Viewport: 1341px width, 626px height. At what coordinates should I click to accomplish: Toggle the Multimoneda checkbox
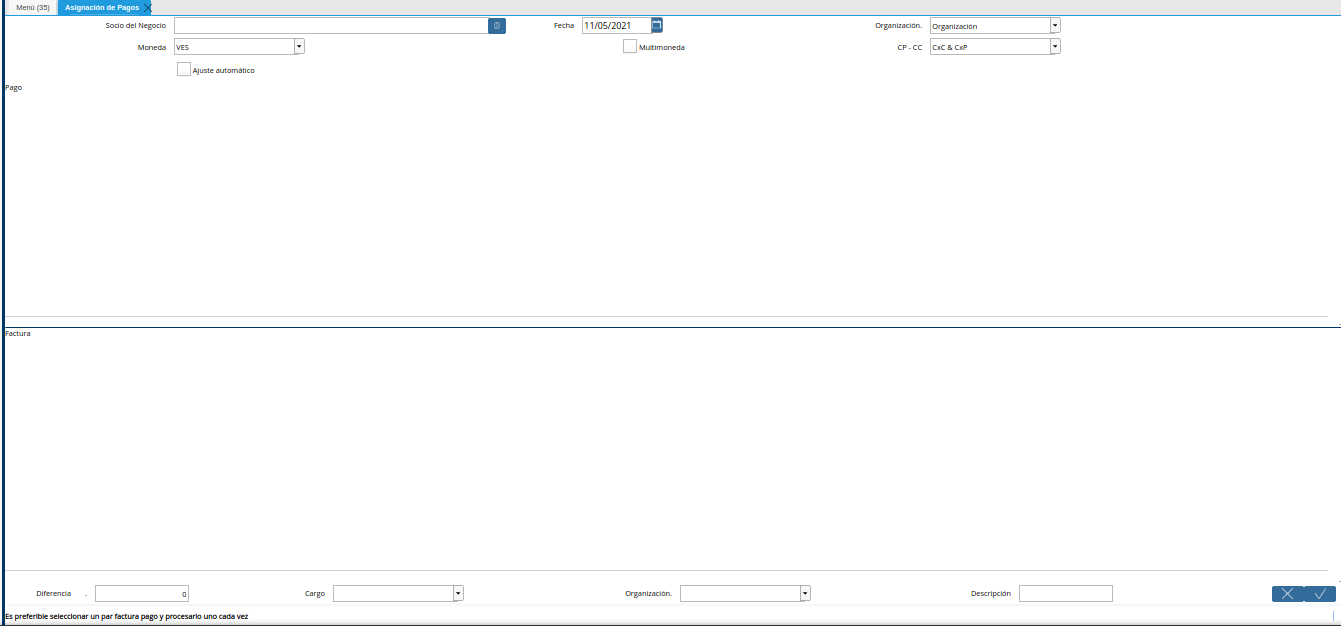(x=630, y=46)
